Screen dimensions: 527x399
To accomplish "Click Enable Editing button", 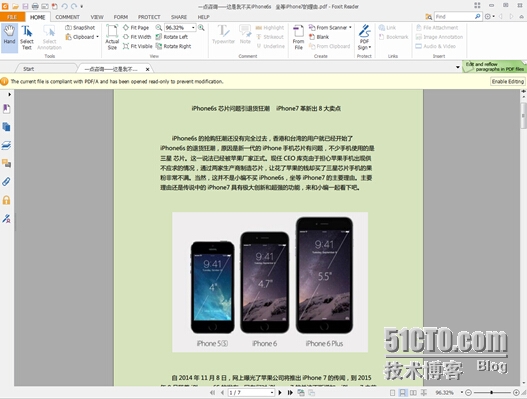I will tap(508, 81).
